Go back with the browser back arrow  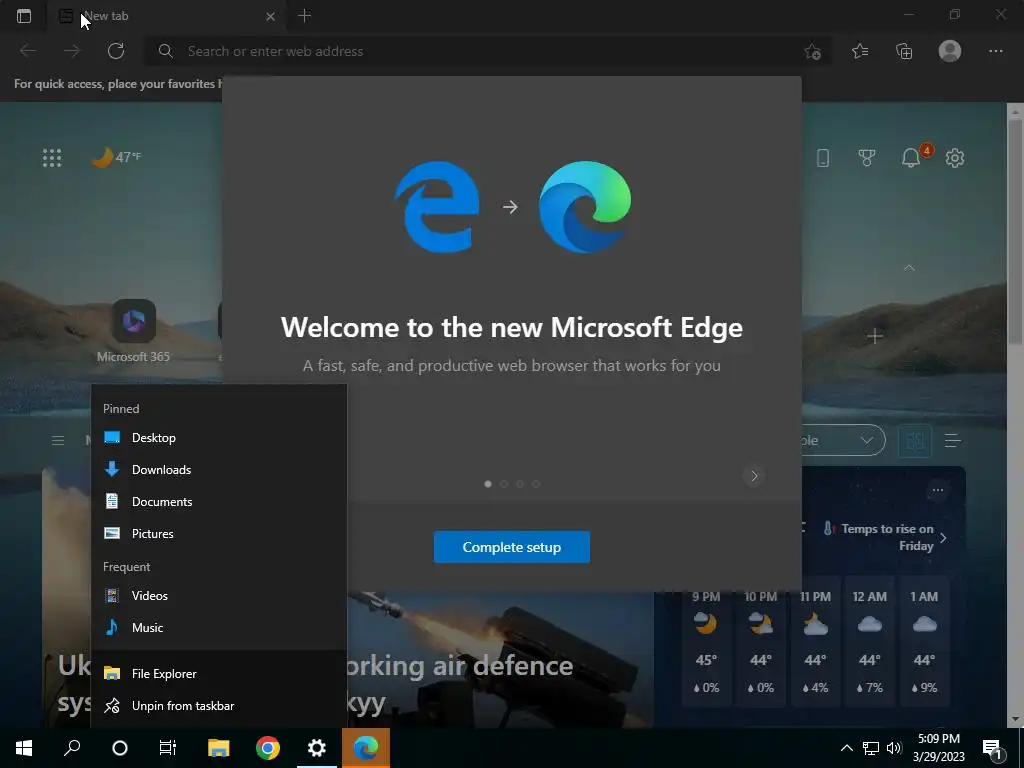(28, 51)
